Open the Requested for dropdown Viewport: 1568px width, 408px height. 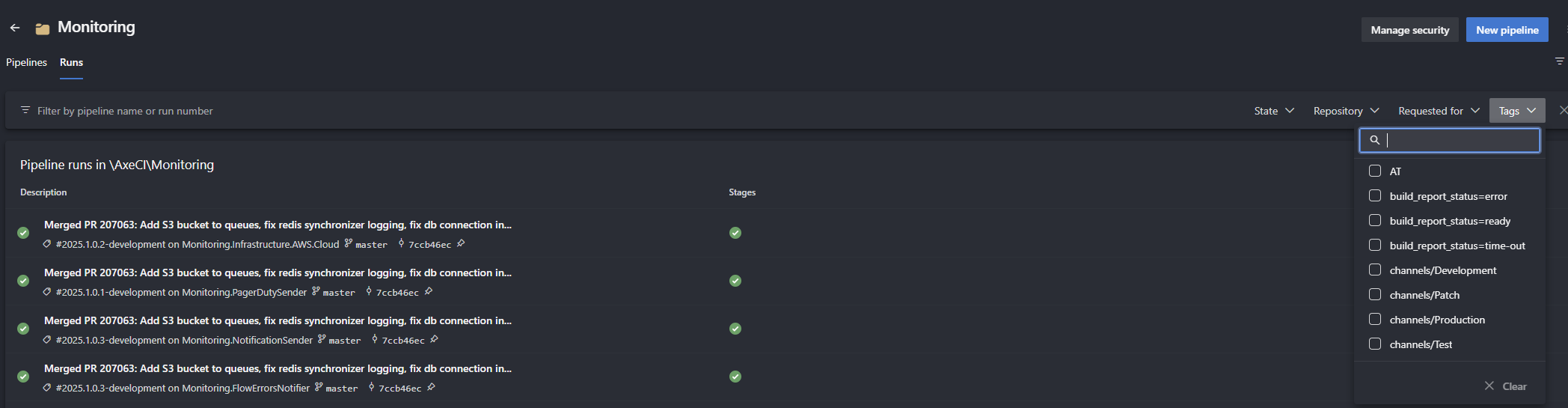(1438, 111)
